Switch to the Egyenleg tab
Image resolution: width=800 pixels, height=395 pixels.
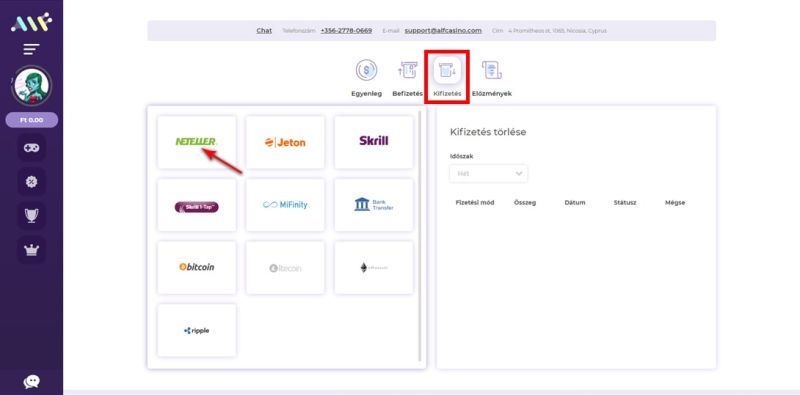pyautogui.click(x=366, y=78)
